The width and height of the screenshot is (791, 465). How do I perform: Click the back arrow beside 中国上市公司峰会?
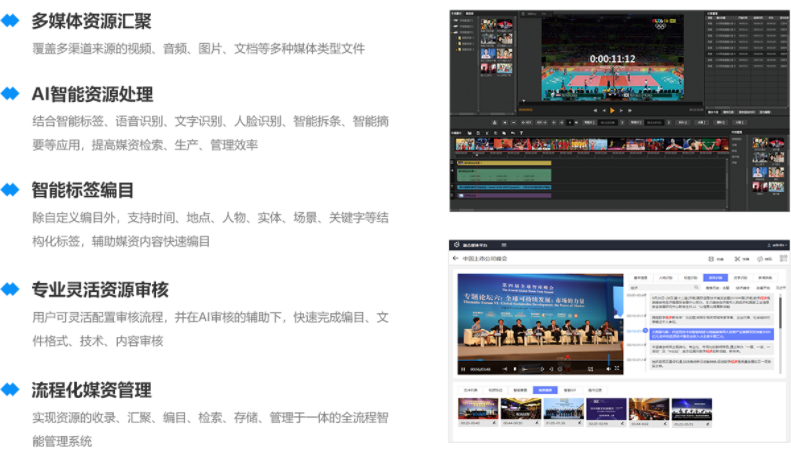456,259
